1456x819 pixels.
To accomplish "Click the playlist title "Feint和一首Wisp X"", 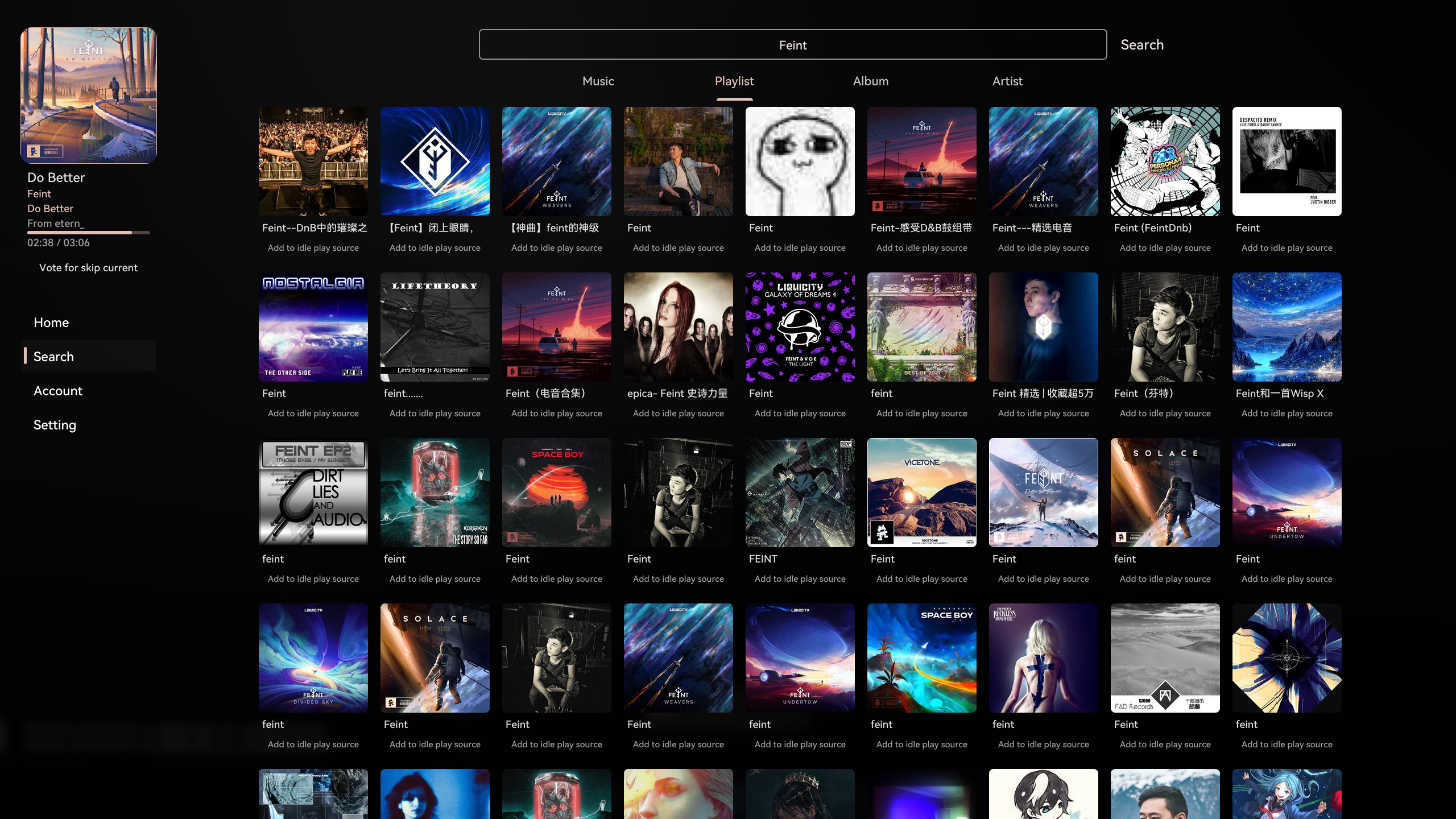I will (1280, 394).
